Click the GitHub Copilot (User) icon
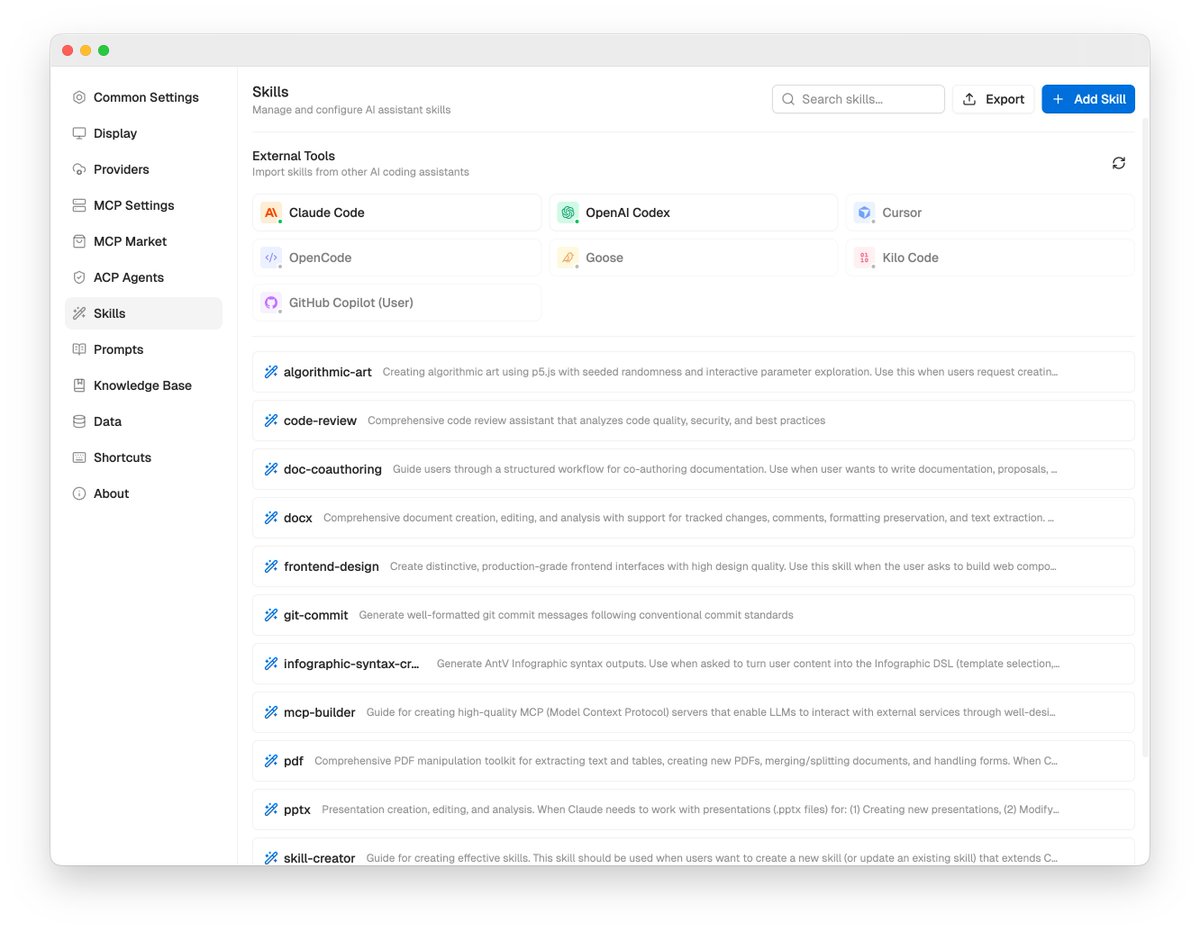 tap(271, 302)
